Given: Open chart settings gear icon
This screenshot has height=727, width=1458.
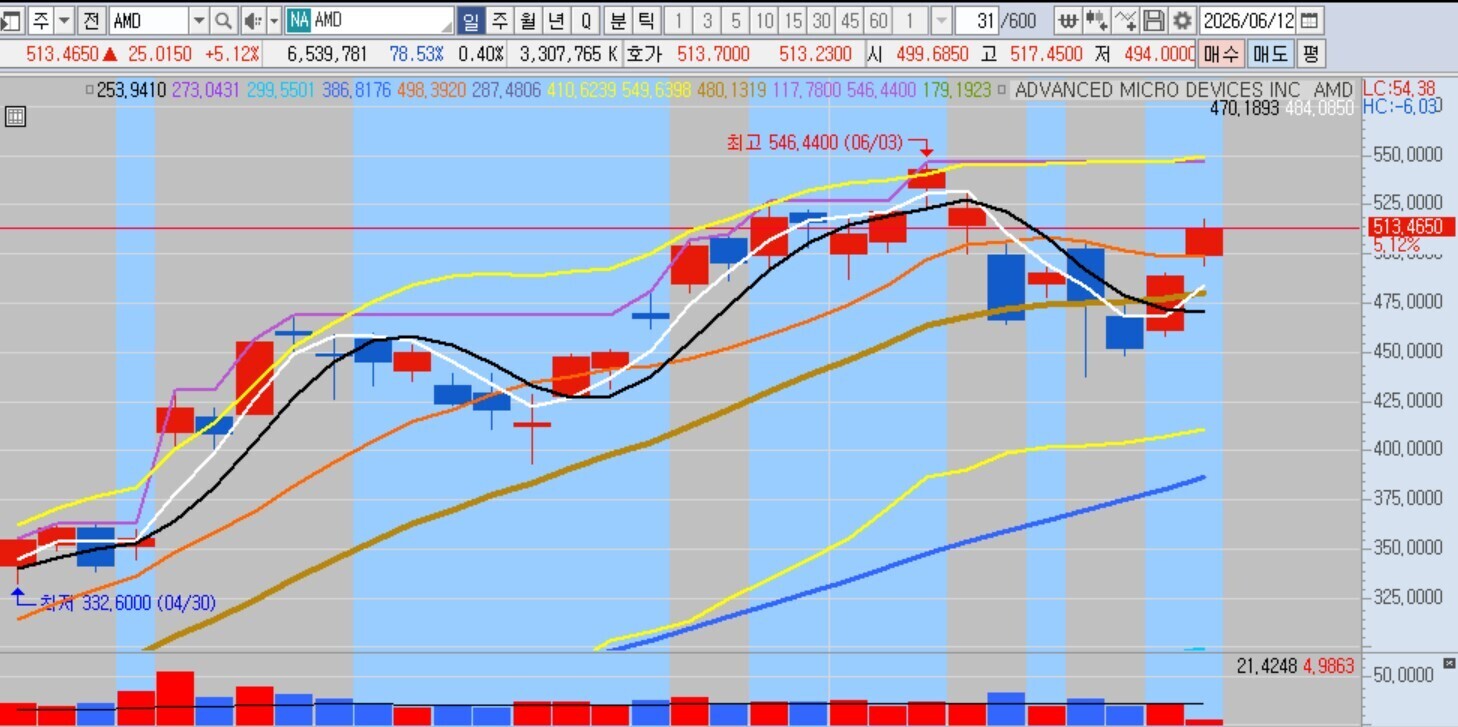Looking at the screenshot, I should click(1182, 20).
